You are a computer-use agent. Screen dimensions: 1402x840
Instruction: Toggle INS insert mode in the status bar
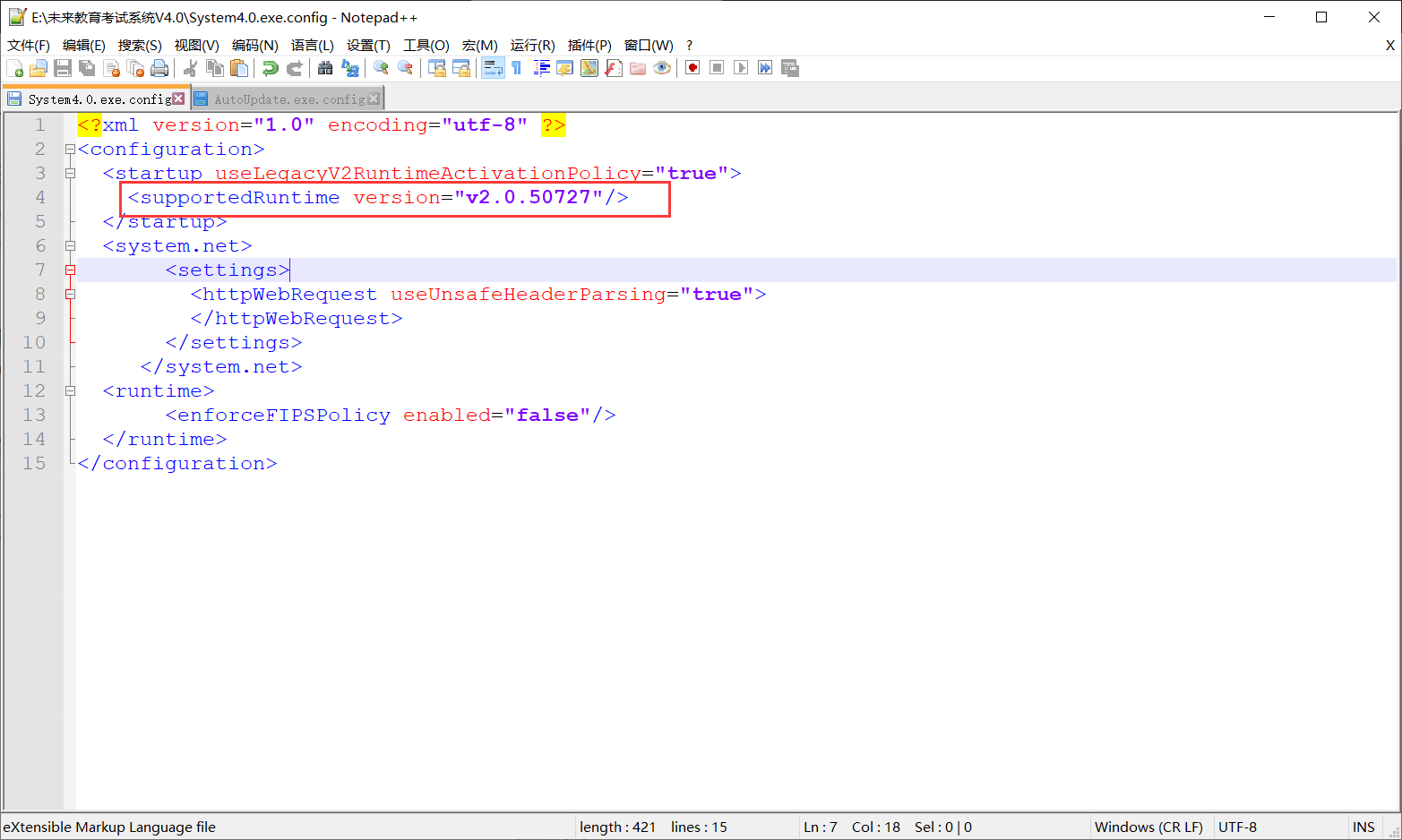point(1363,827)
